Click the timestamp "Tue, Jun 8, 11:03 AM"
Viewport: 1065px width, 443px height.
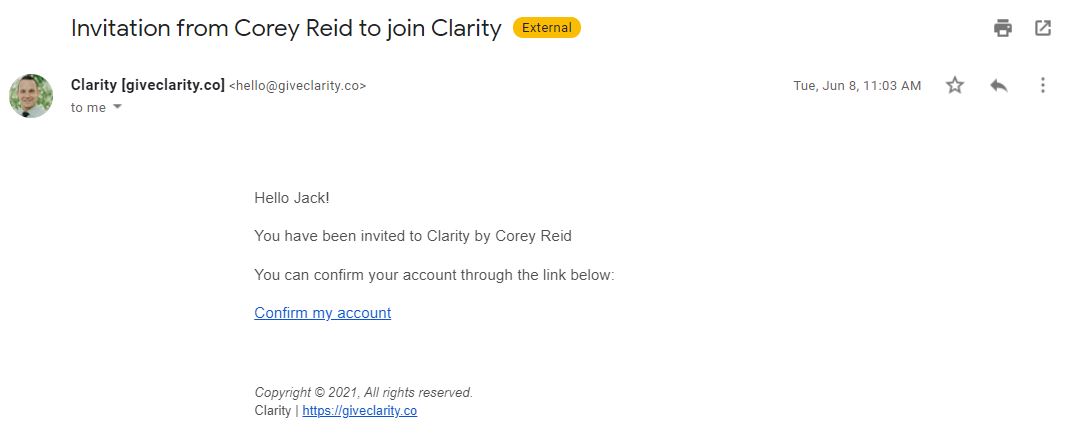click(857, 86)
